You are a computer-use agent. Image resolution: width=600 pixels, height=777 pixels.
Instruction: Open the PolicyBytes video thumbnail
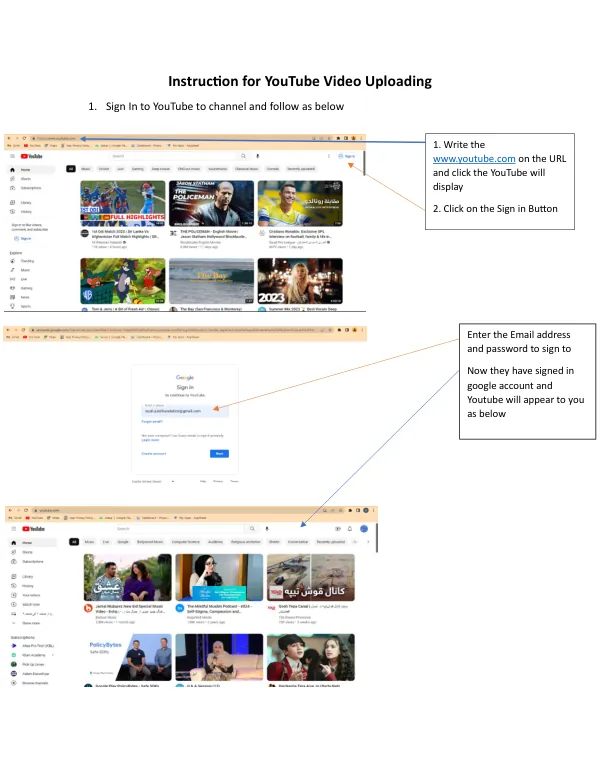tap(128, 657)
